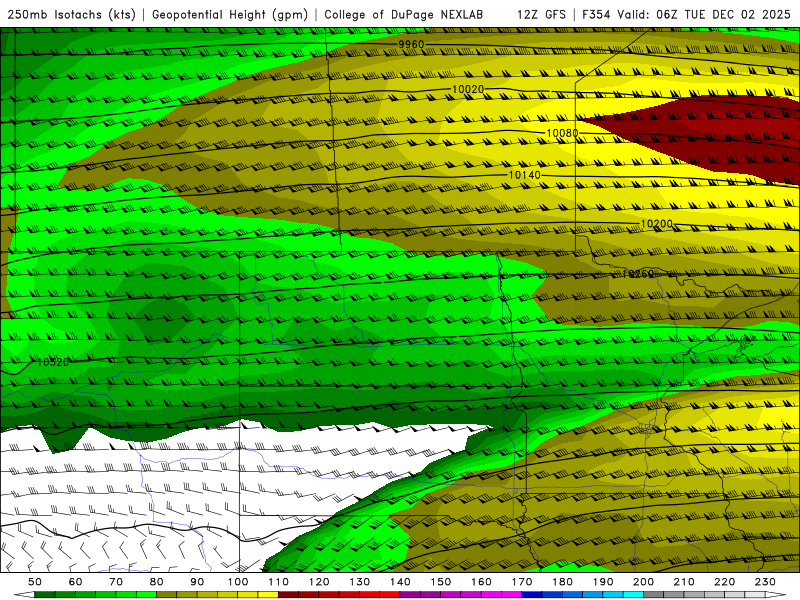The image size is (800, 600).
Task: Click the "College of DuPage NEXLAB" label
Action: point(404,14)
